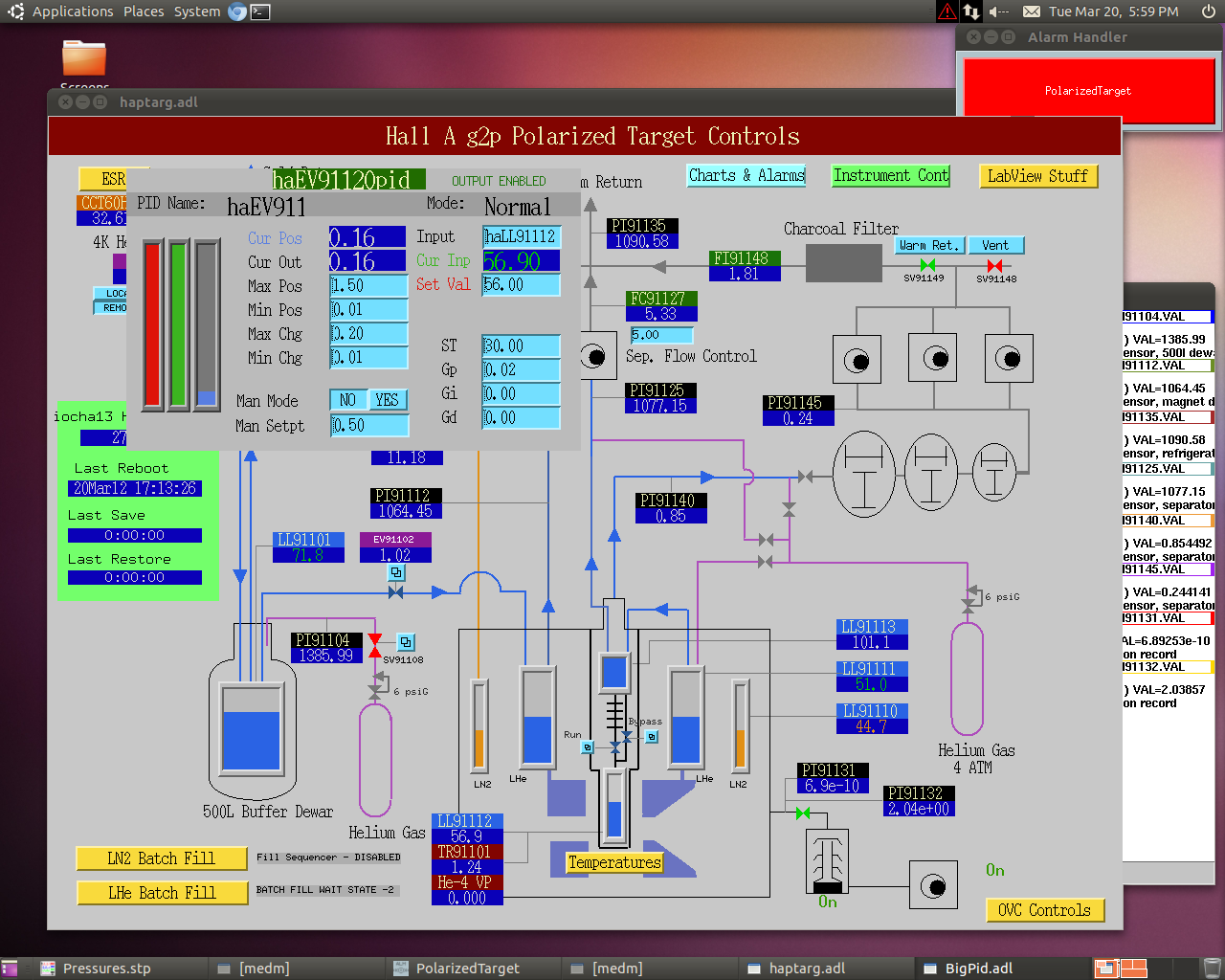The height and width of the screenshot is (980, 1225).
Task: Switch to haptarg.adl taskbar window
Action: 807,968
